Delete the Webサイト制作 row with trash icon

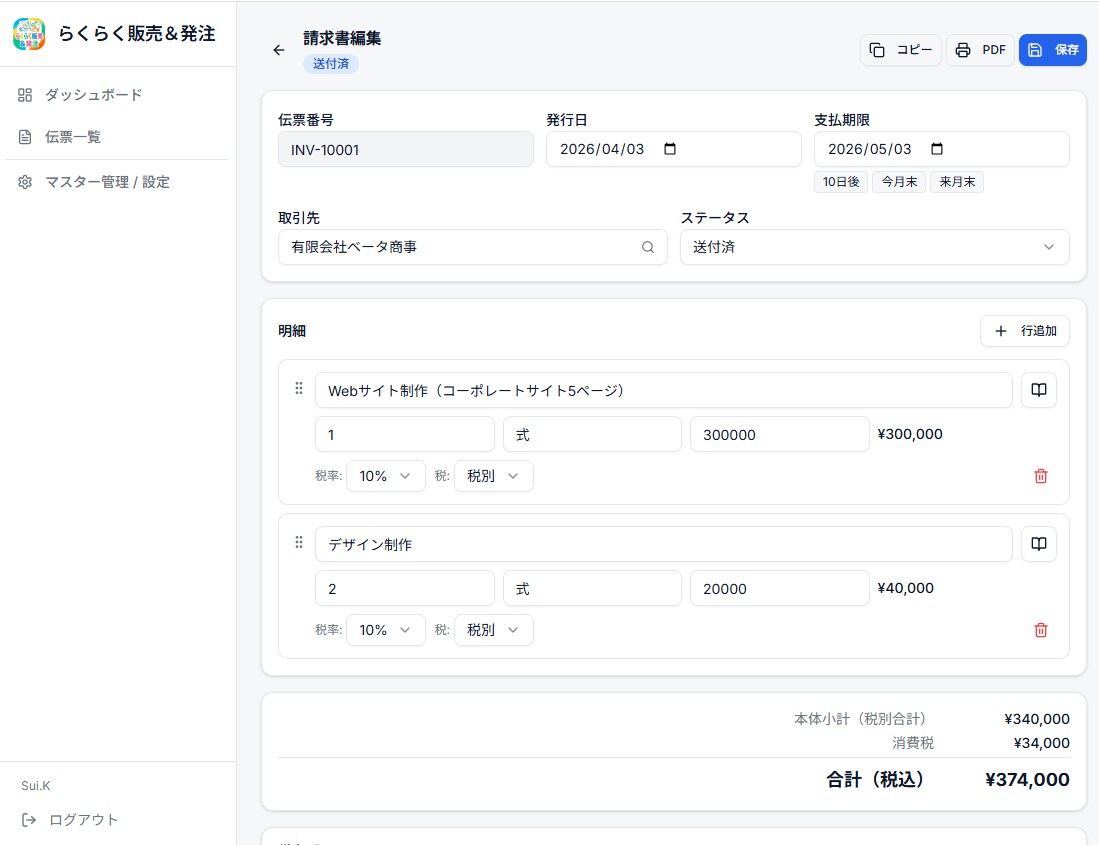pyautogui.click(x=1041, y=476)
